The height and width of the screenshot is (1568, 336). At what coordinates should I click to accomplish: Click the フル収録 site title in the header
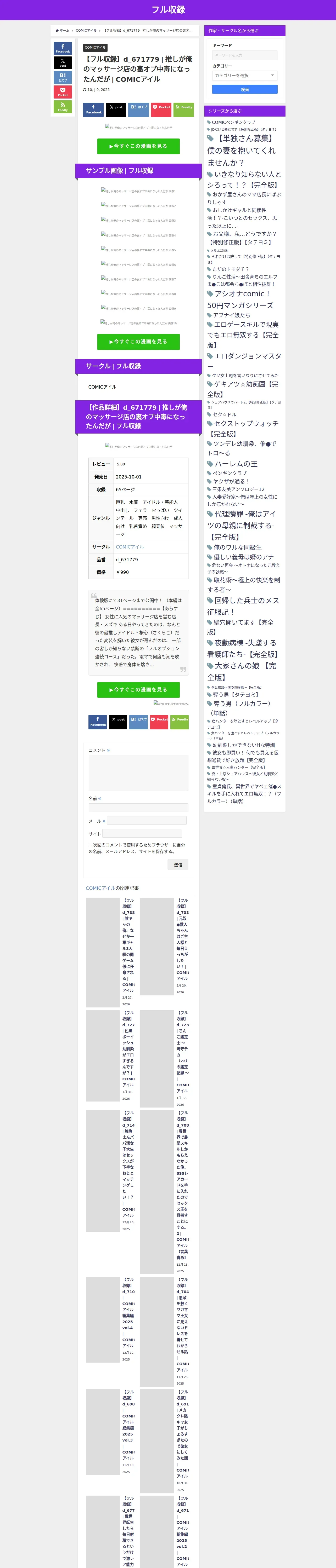[168, 10]
